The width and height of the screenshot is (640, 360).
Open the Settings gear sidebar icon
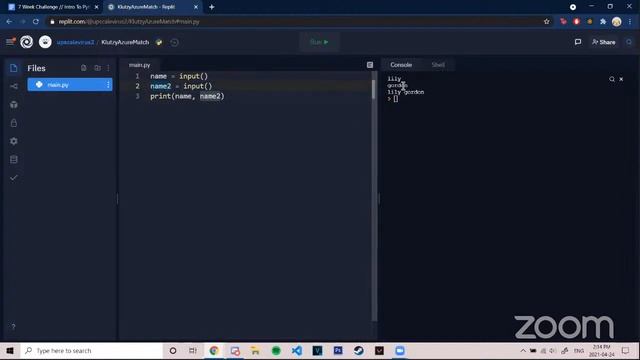click(13, 141)
